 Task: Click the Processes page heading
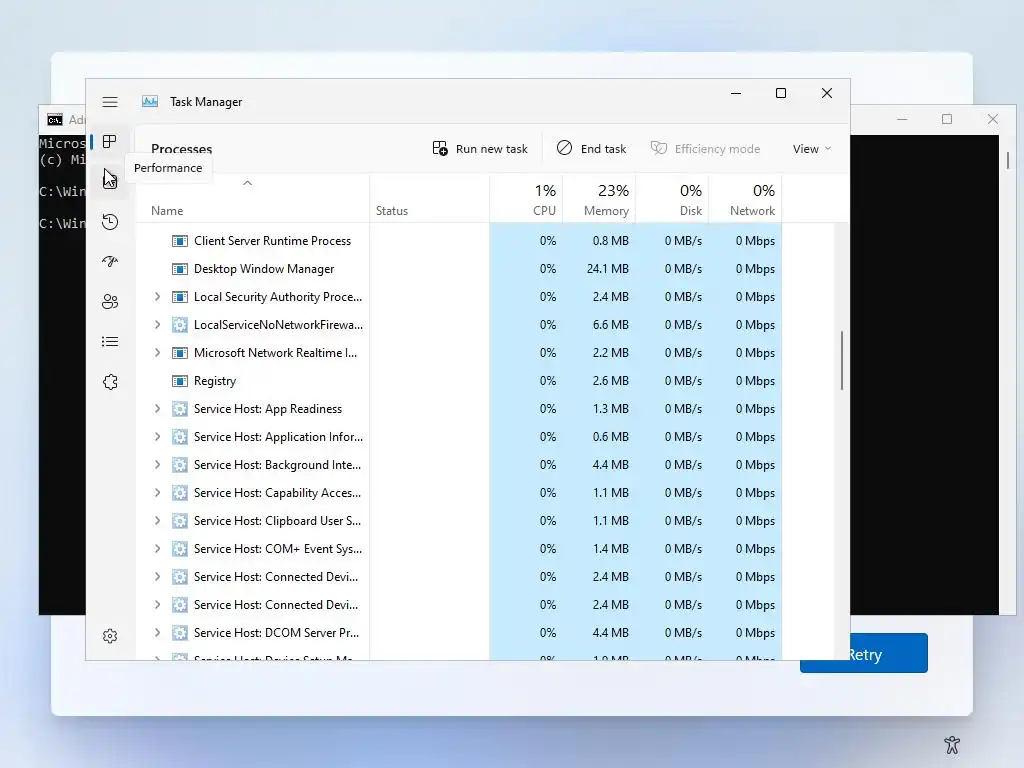click(x=182, y=149)
